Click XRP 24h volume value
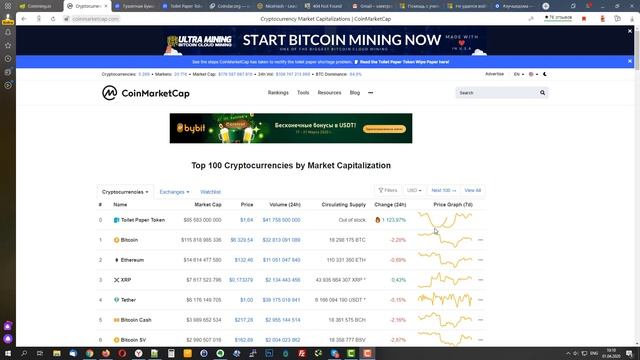This screenshot has width=640, height=360. click(282, 280)
